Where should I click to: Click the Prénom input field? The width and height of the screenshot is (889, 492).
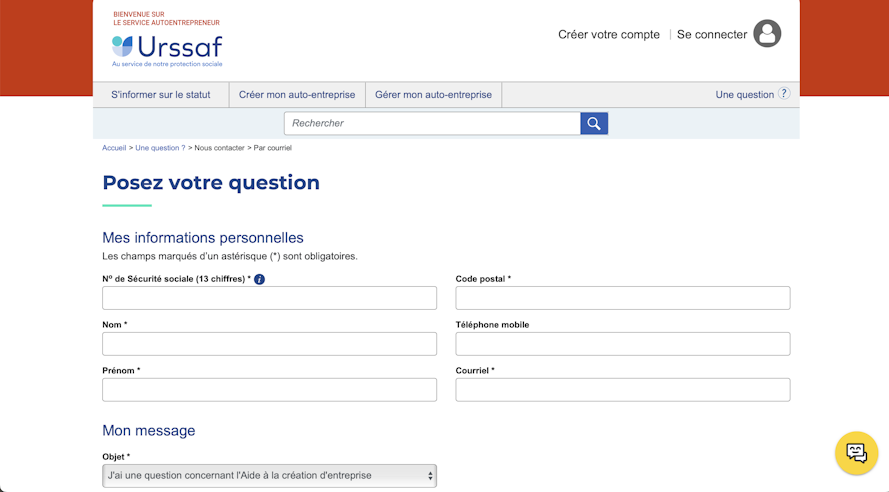[269, 390]
